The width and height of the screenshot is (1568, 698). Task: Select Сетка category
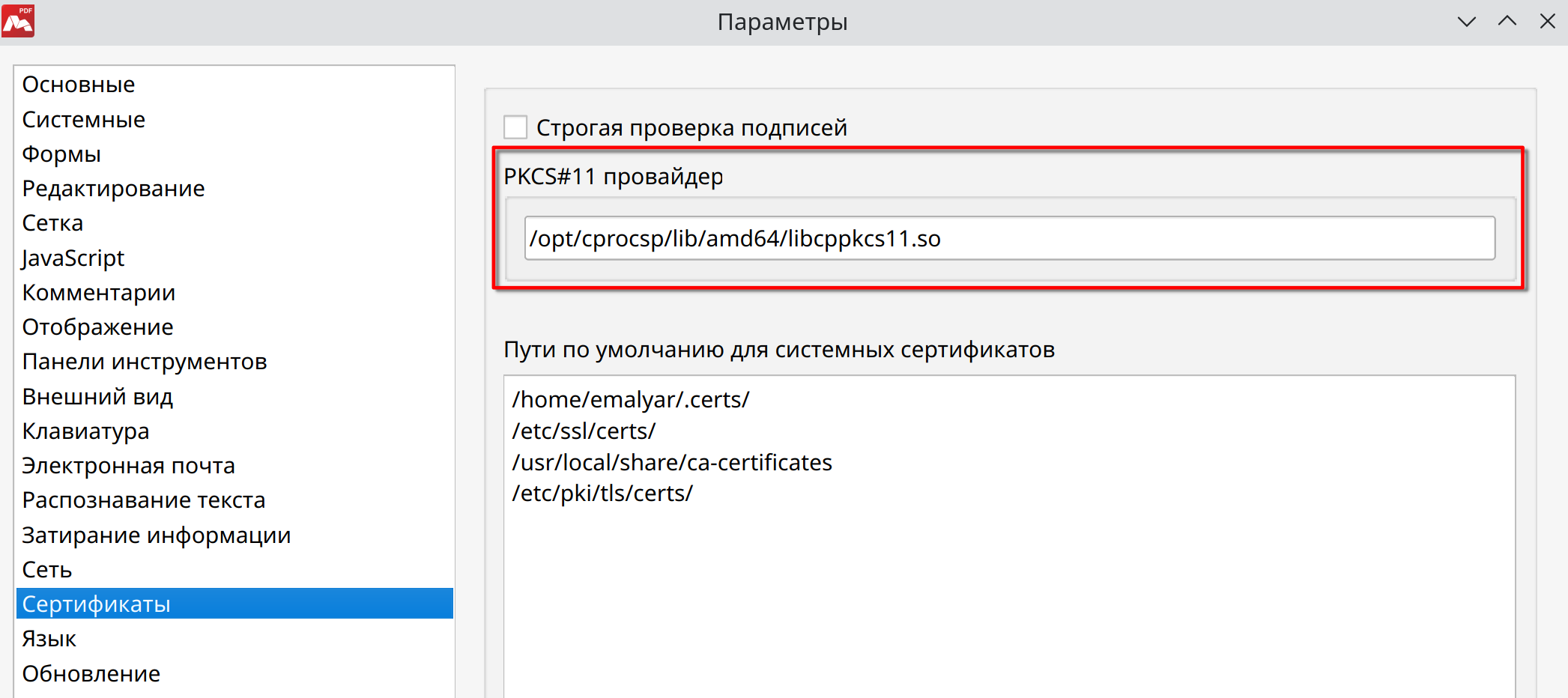234,223
